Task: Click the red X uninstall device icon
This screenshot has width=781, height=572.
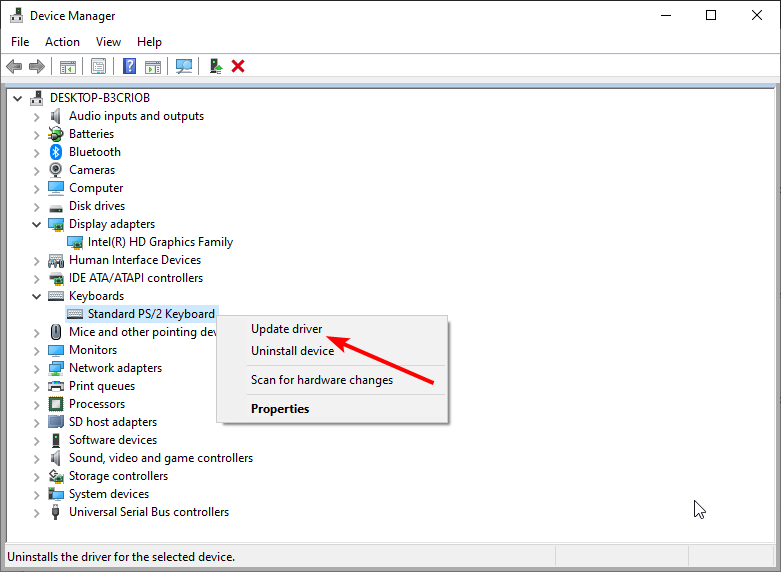Action: point(238,66)
